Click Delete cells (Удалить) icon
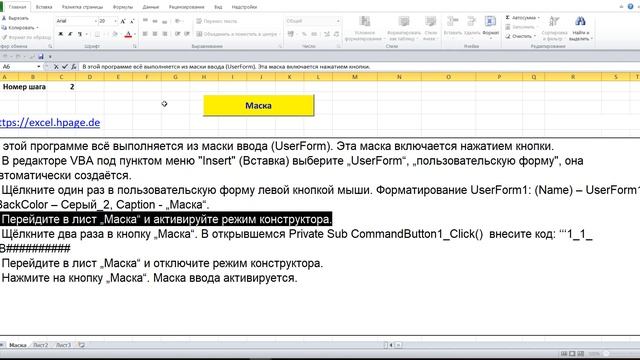This screenshot has width=640, height=360. click(x=472, y=21)
